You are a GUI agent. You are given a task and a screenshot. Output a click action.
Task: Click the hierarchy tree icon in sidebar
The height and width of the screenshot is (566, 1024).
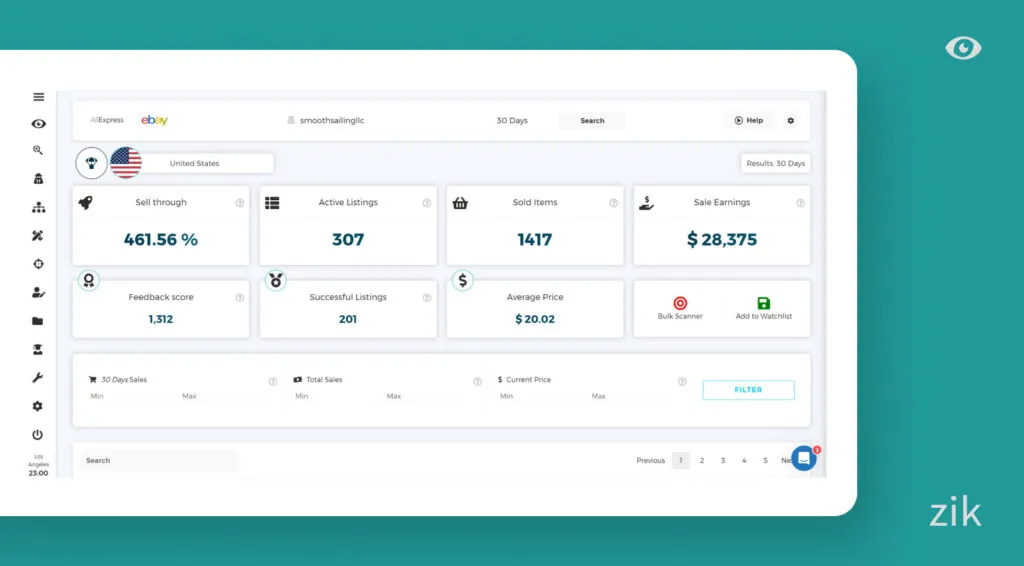(38, 208)
